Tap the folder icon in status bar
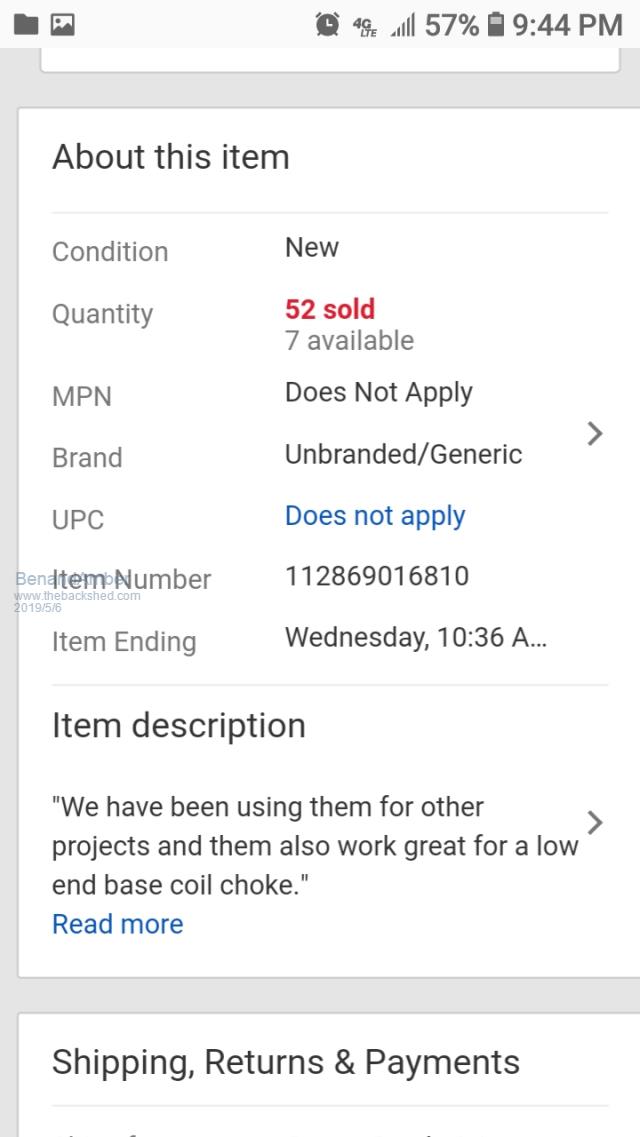Screen dimensions: 640x1137 pyautogui.click(x=26, y=25)
